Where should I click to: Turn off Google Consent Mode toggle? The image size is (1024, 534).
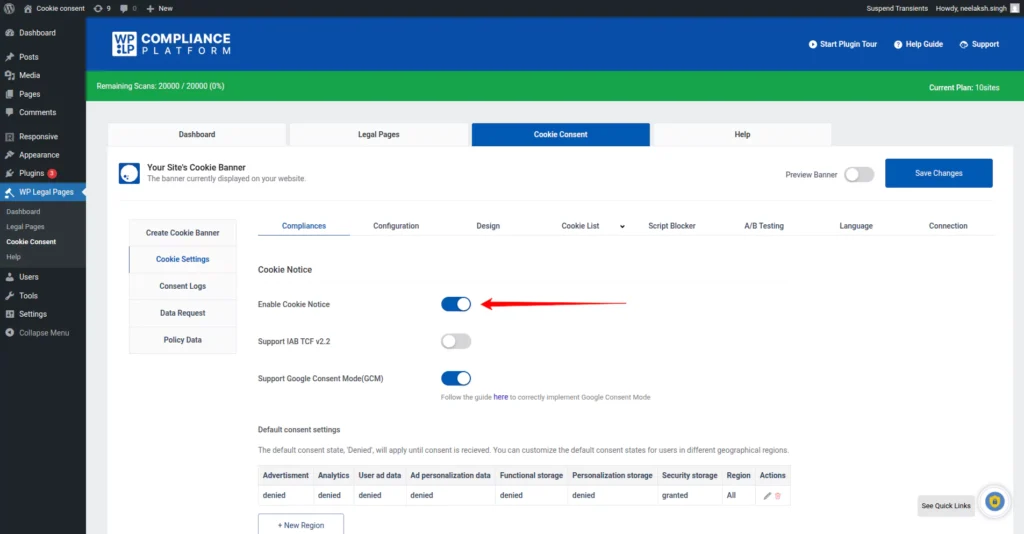pos(456,378)
